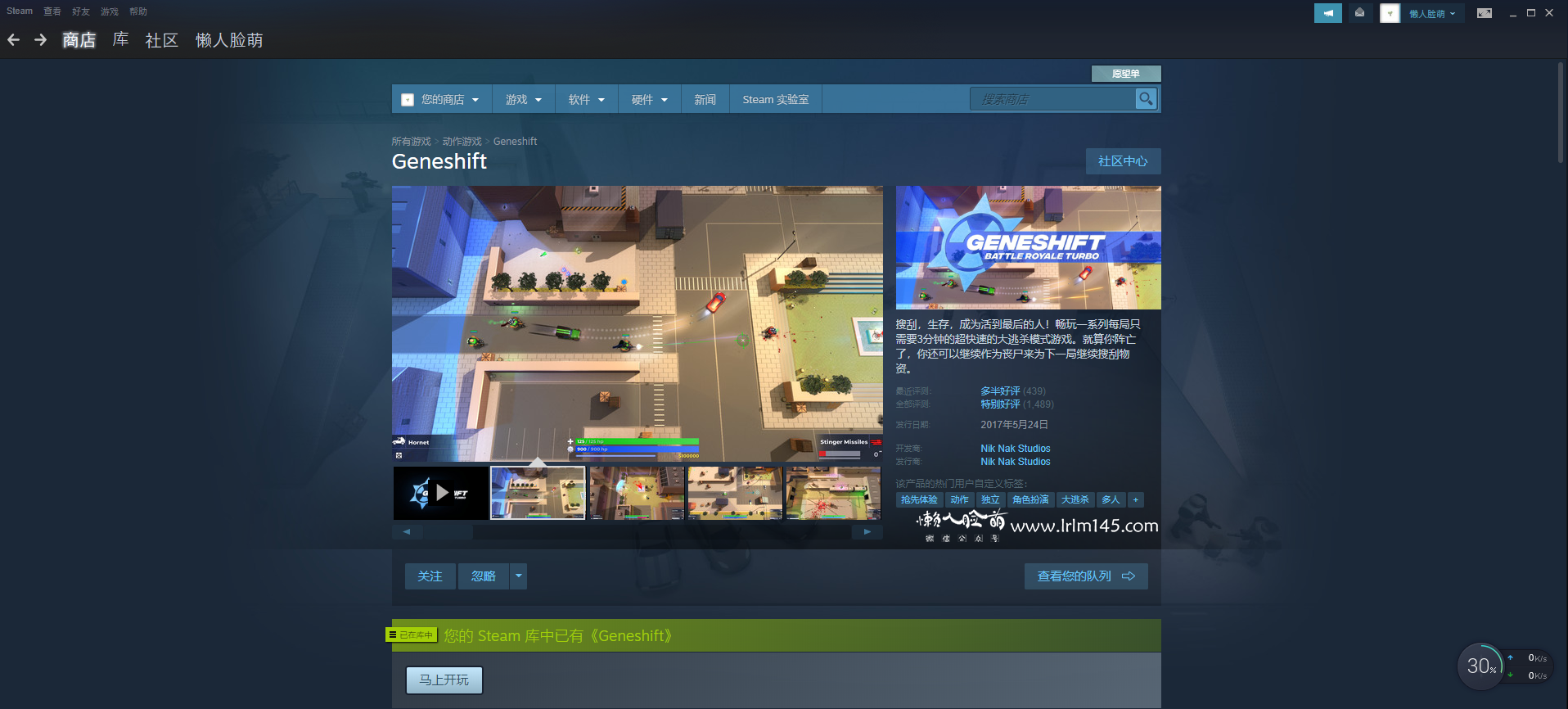1568x709 pixels.
Task: Open developer Nik Nak Studios link
Action: (1016, 449)
